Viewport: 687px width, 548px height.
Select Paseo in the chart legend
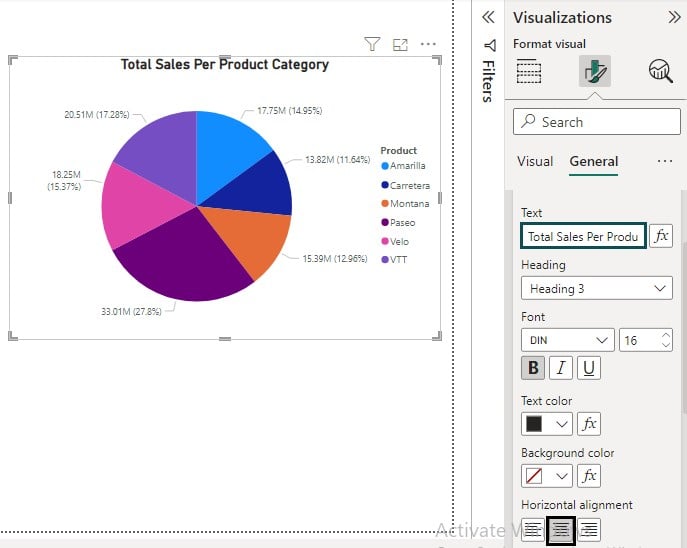tap(398, 223)
